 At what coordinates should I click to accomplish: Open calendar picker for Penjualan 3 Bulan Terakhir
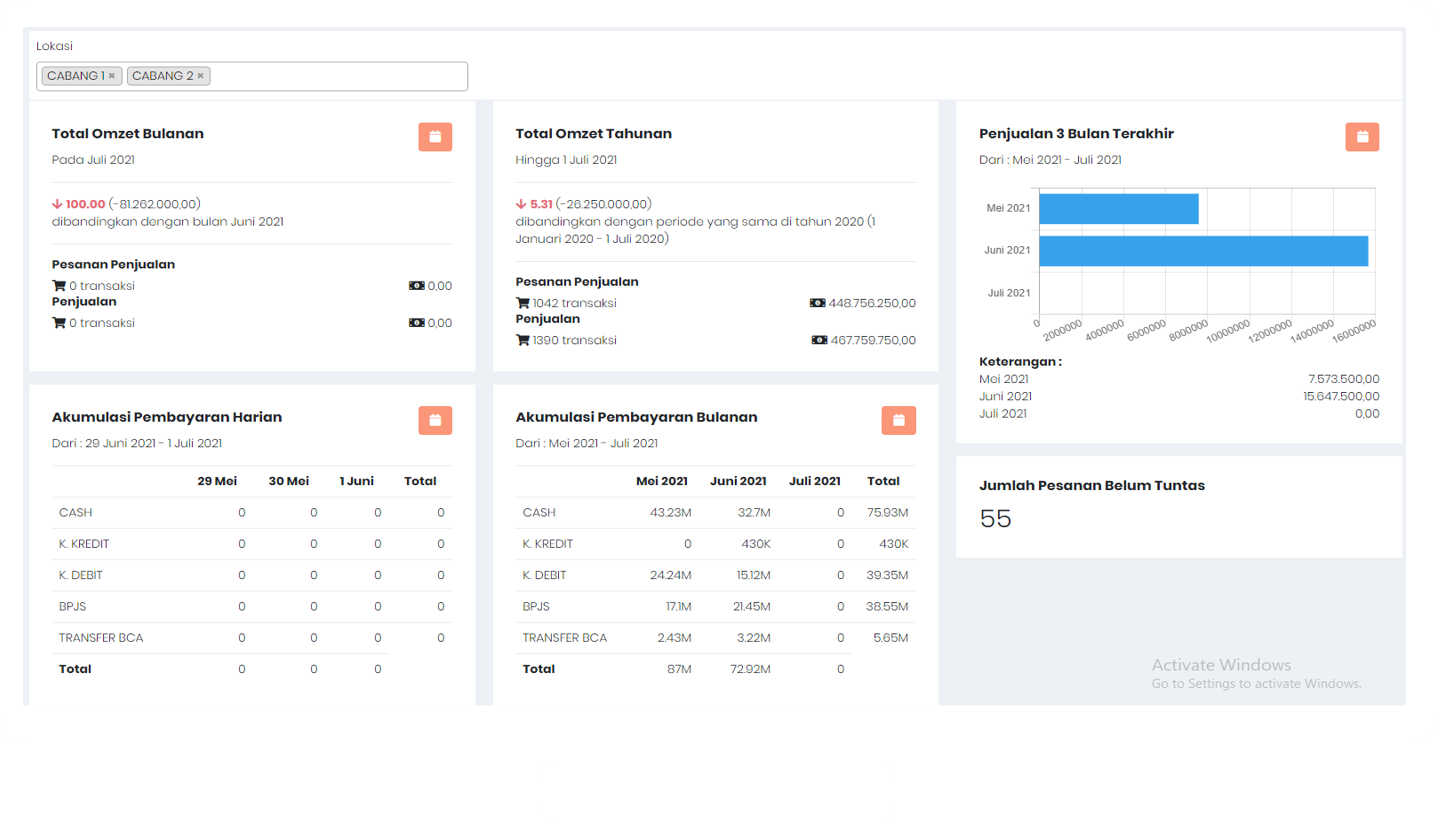(1362, 137)
